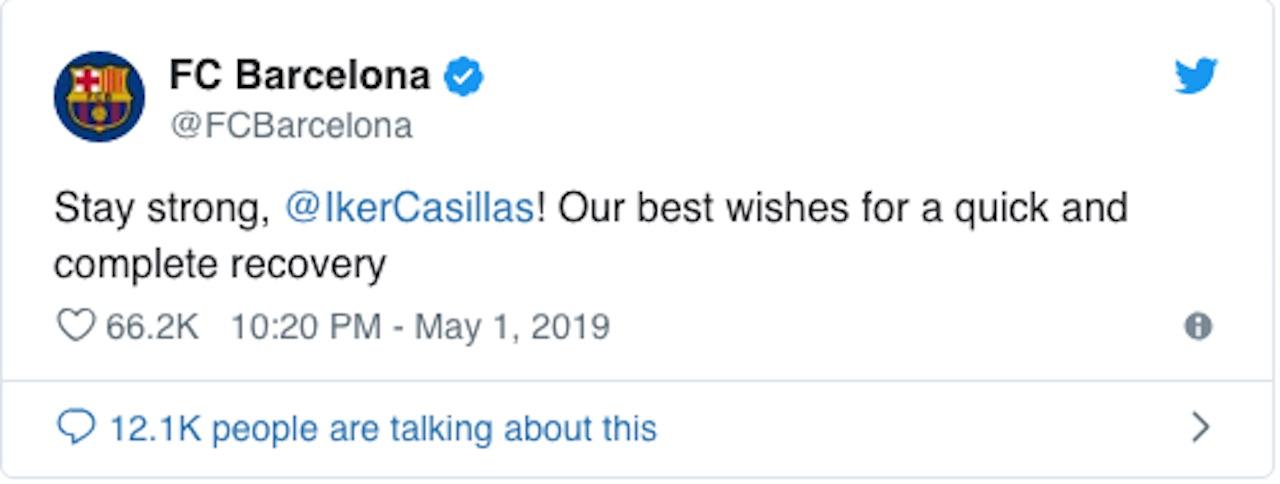Open the @IkerCasillas mention link

(x=410, y=209)
